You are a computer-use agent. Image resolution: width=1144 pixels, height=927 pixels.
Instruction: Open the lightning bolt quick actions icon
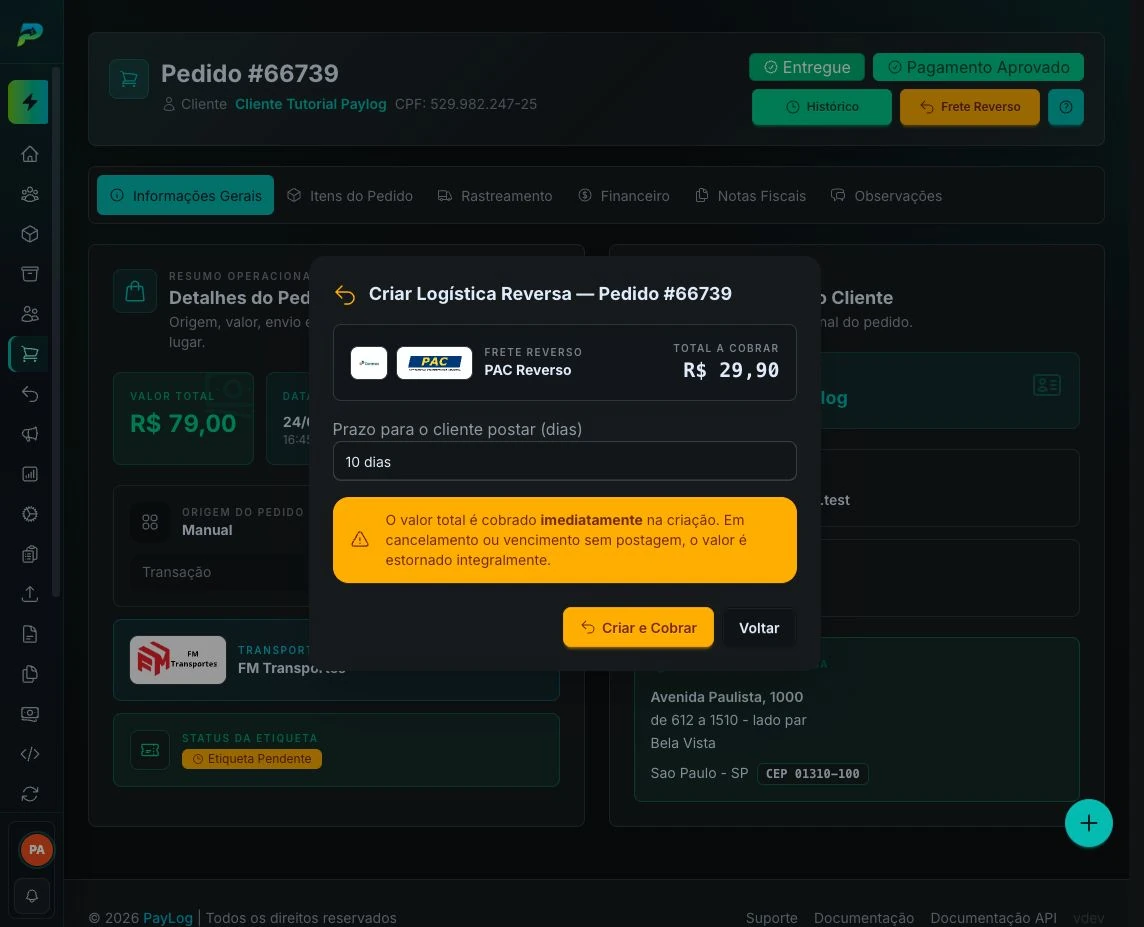pyautogui.click(x=29, y=102)
